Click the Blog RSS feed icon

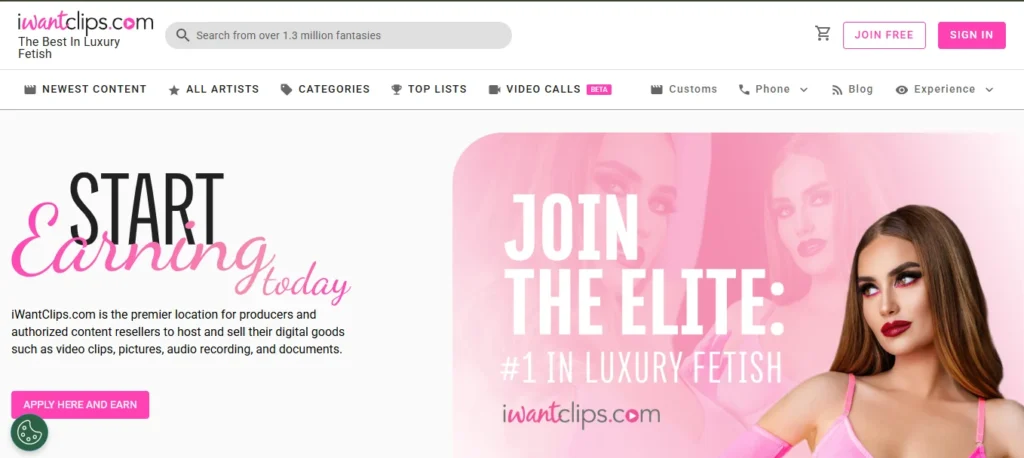837,90
